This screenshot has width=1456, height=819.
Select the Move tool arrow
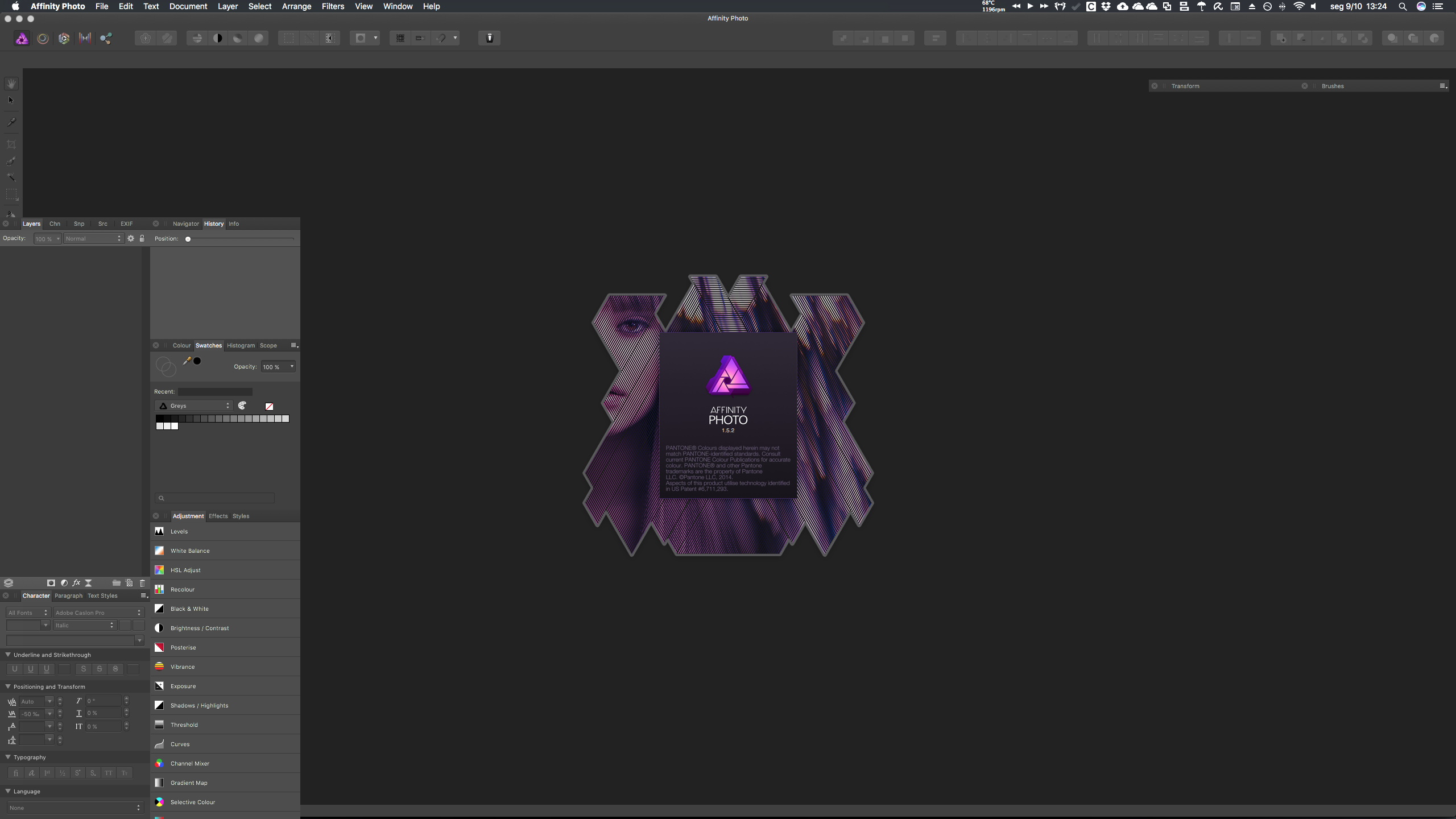(x=11, y=101)
